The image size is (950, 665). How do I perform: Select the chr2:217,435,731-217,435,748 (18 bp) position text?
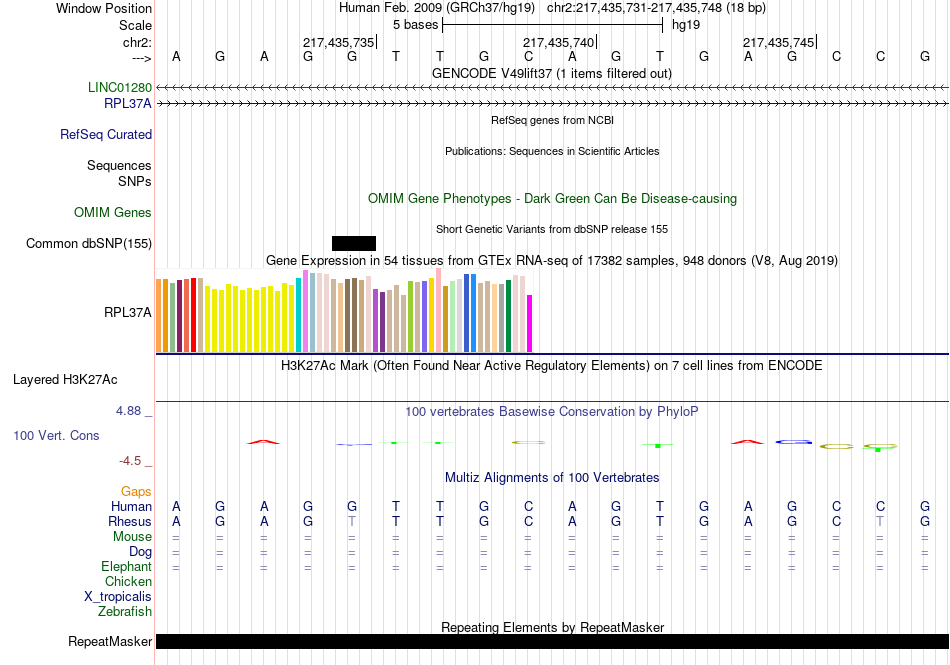tap(656, 8)
